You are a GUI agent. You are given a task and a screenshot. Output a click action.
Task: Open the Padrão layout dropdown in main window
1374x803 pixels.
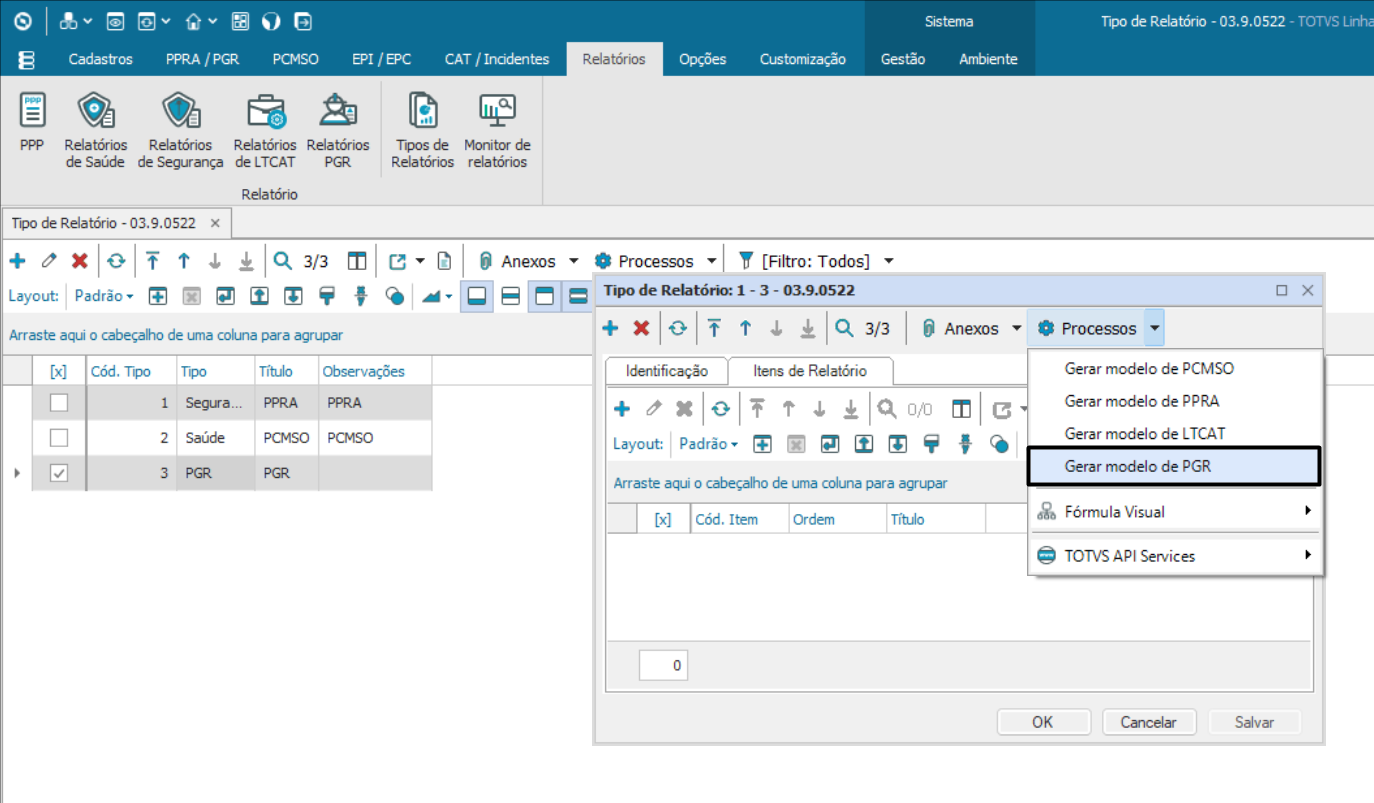click(105, 296)
